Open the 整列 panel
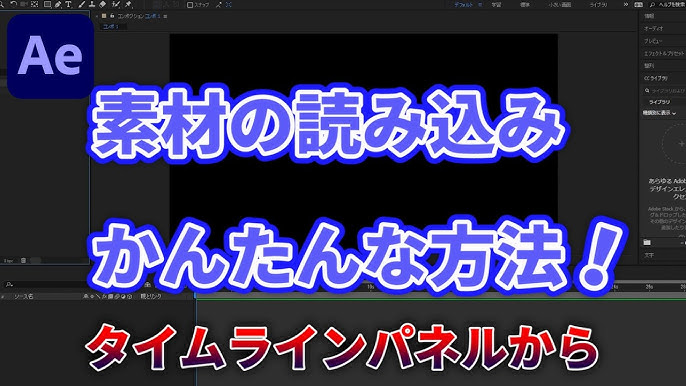This screenshot has height=386, width=686. 649,66
